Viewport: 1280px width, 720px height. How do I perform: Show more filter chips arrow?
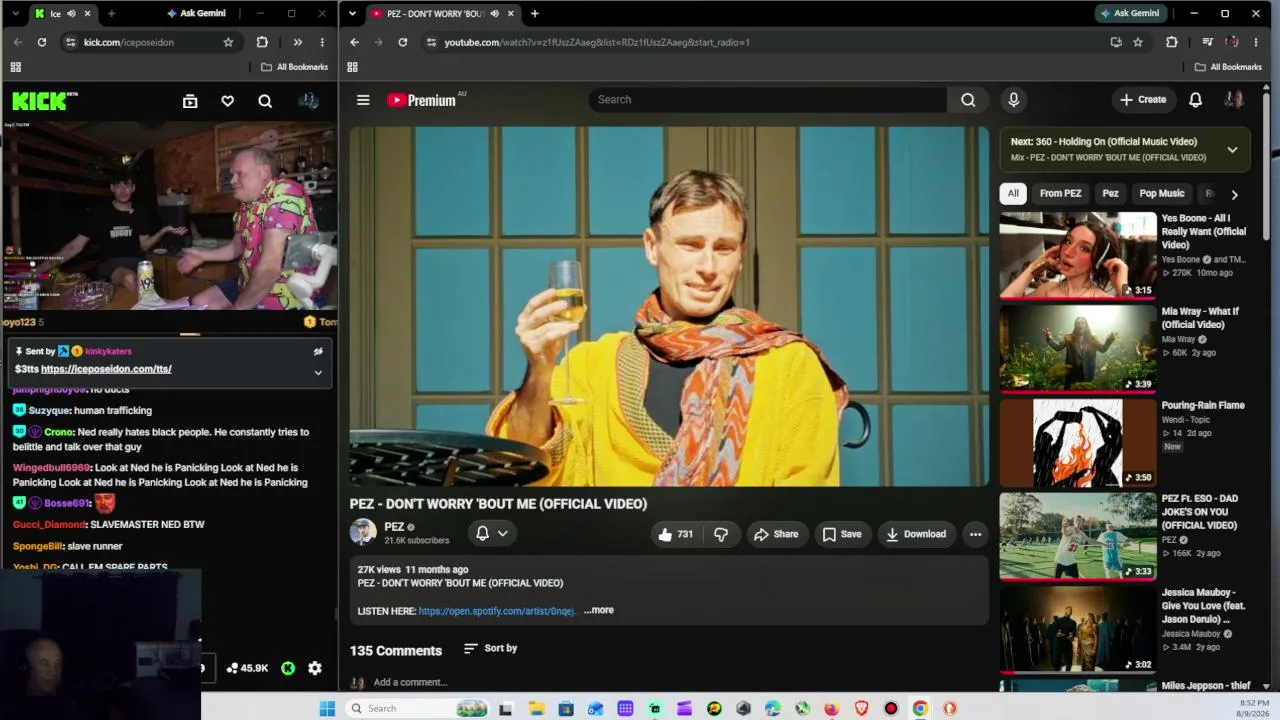(1234, 195)
